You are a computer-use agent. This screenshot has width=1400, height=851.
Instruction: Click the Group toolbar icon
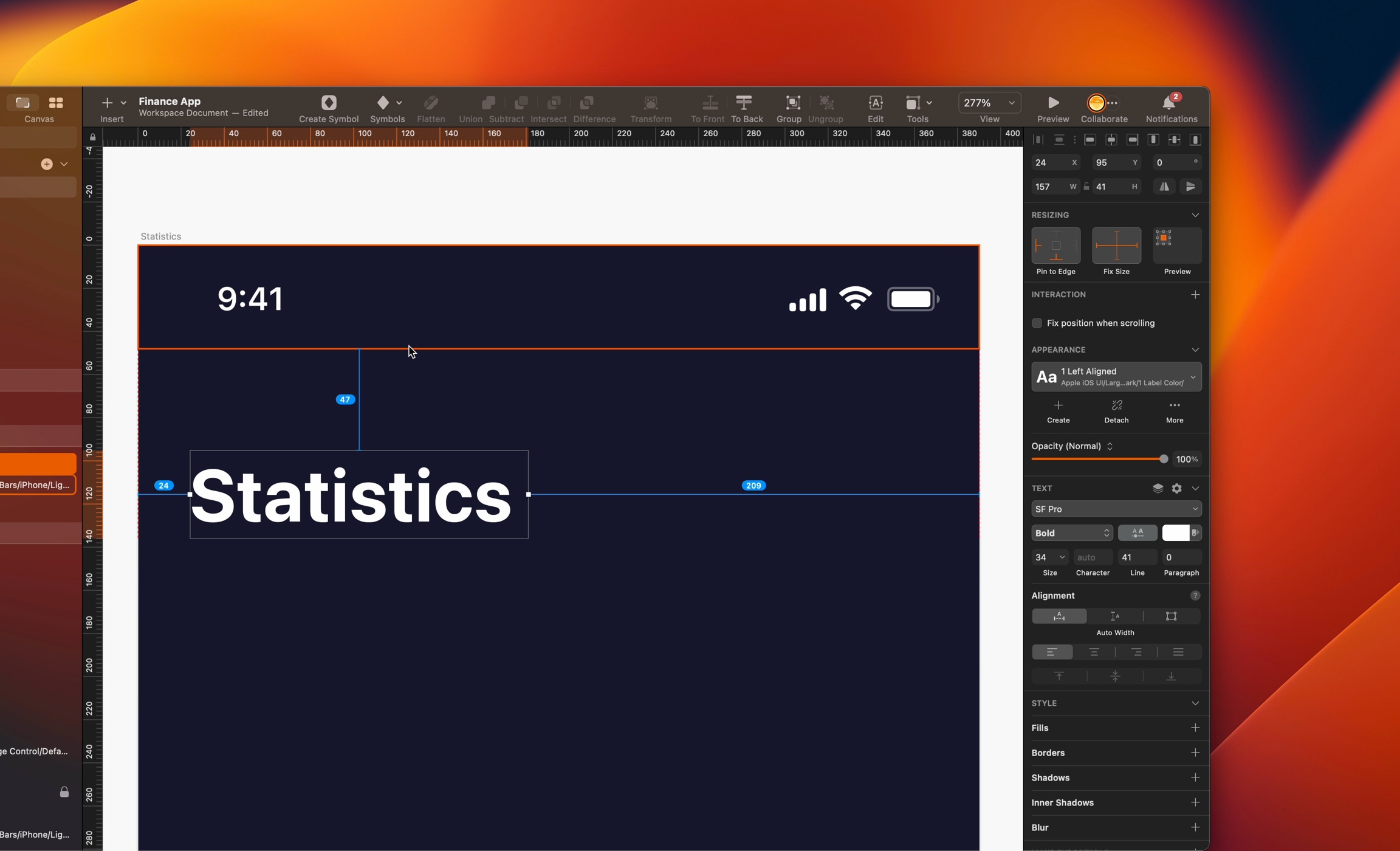(792, 103)
